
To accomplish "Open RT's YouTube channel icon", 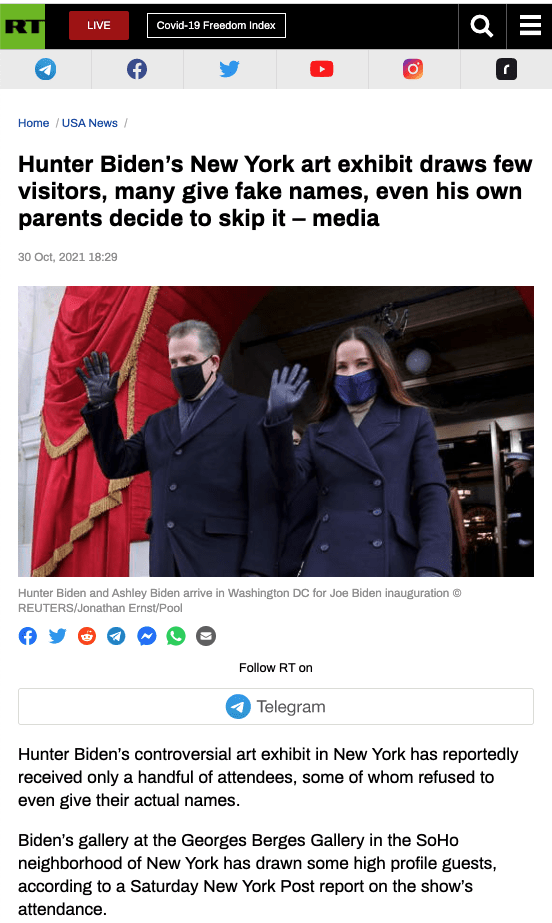I will pyautogui.click(x=321, y=69).
